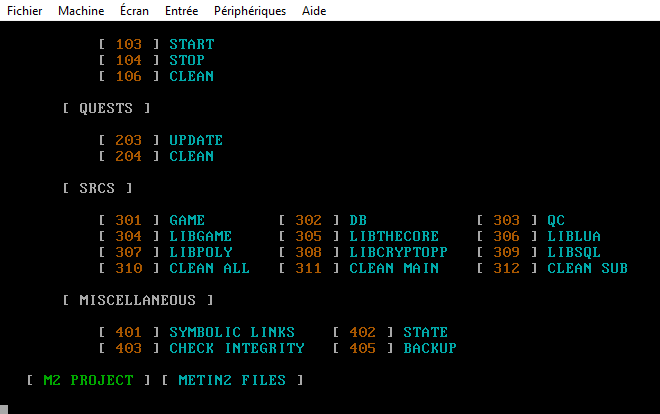Click the number 403

tap(129, 348)
